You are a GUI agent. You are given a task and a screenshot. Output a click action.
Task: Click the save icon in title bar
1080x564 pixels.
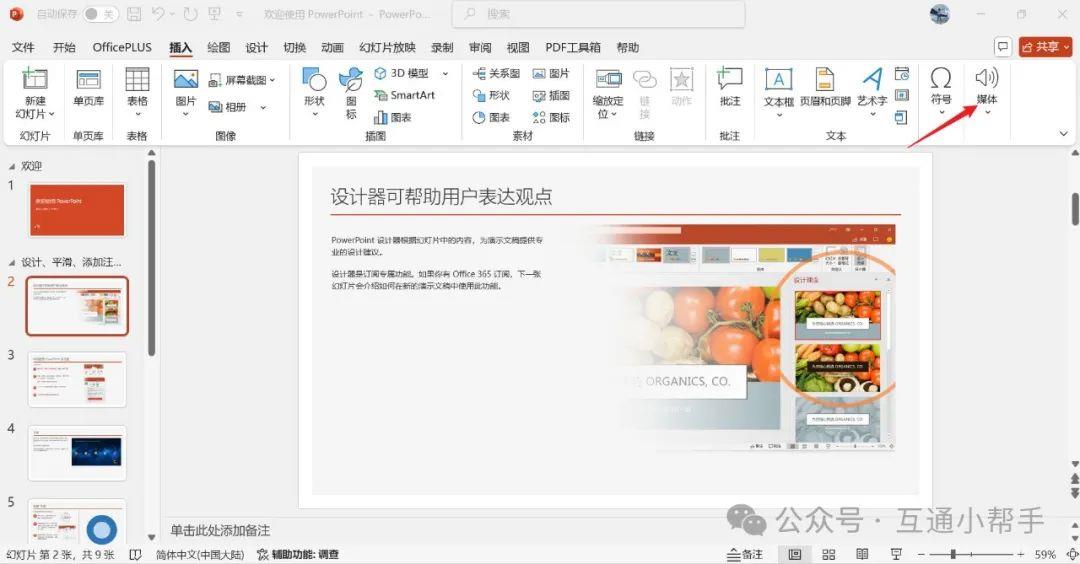tap(135, 14)
